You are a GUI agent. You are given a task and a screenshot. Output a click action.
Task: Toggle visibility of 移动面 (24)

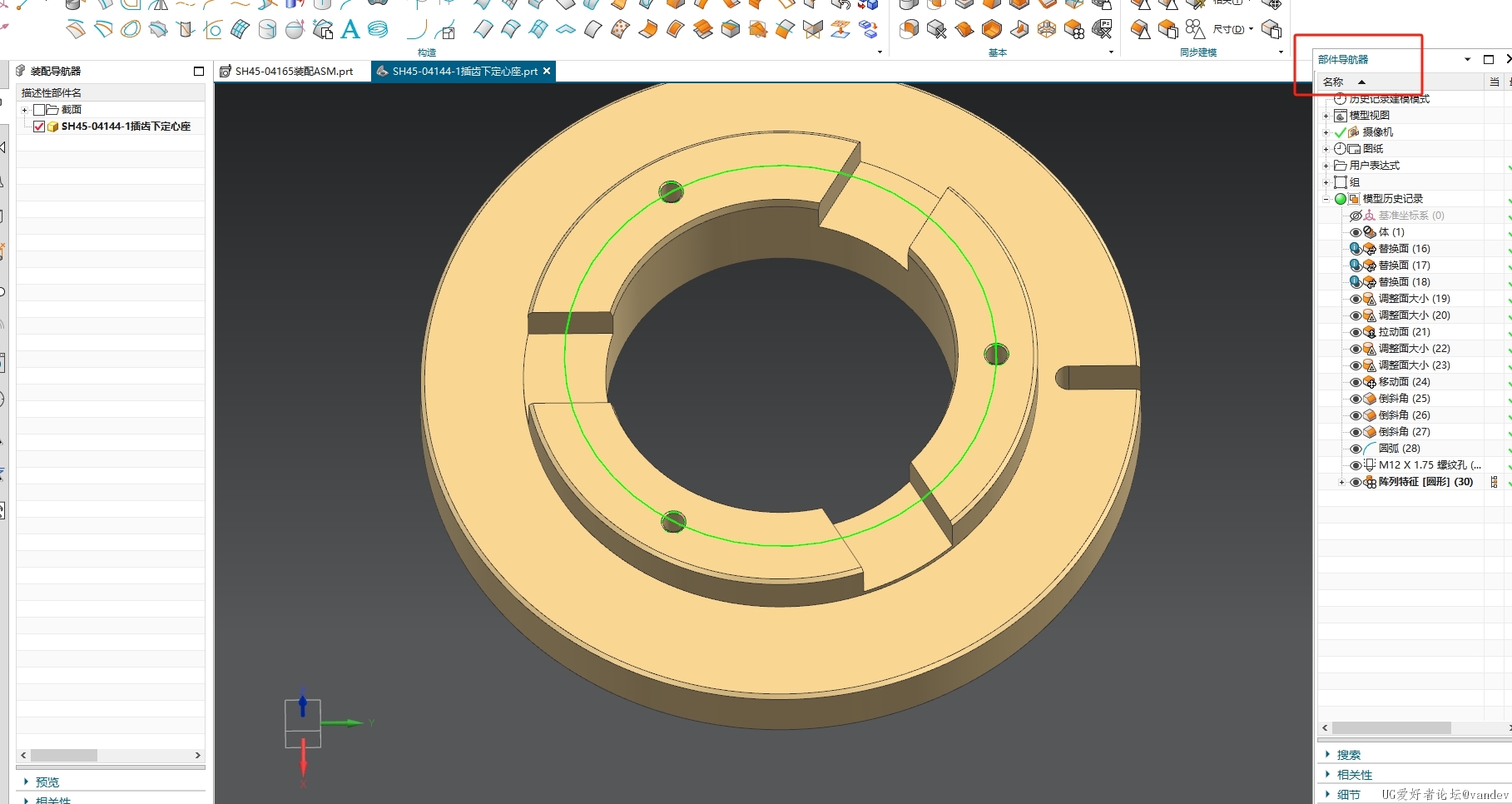(1356, 382)
